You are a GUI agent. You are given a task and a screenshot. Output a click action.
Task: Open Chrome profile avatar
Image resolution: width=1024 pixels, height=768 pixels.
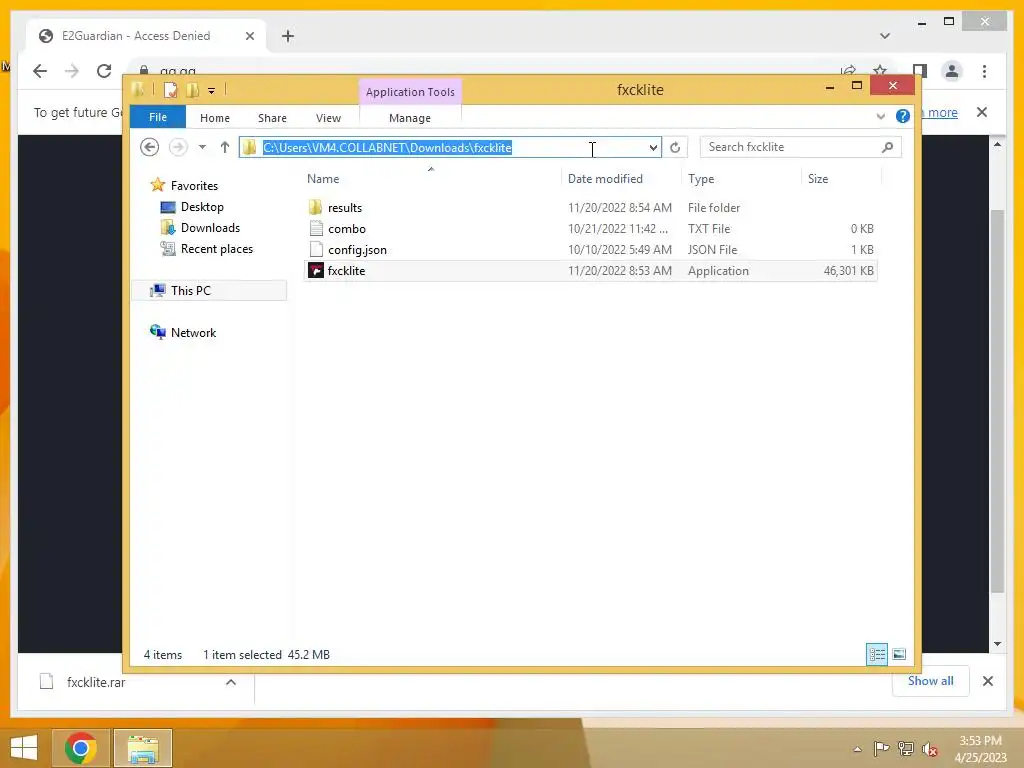[952, 71]
